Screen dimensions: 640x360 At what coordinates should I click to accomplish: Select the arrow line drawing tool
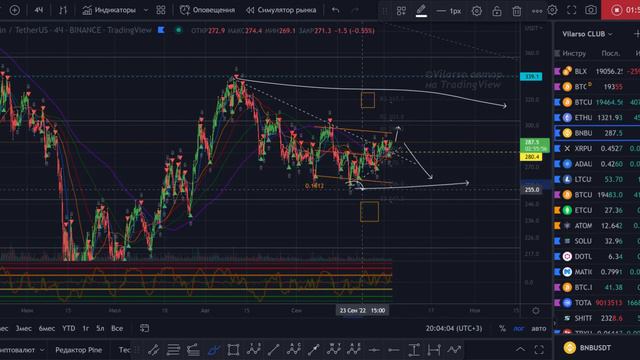coord(313,350)
